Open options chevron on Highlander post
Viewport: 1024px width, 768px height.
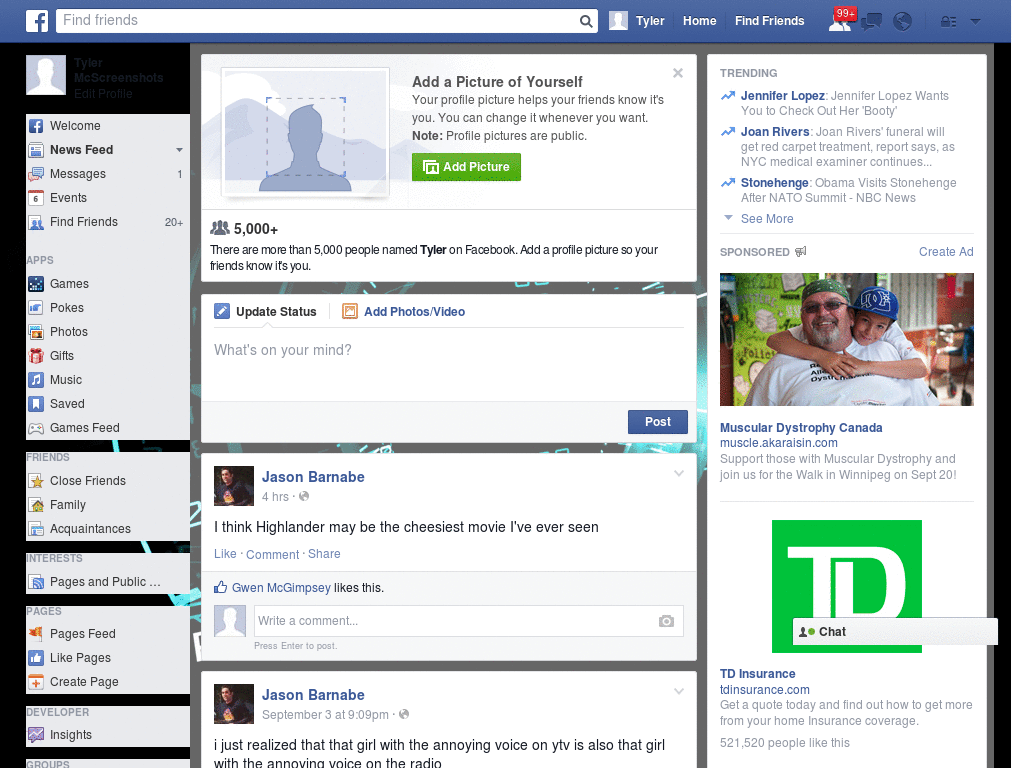click(679, 473)
